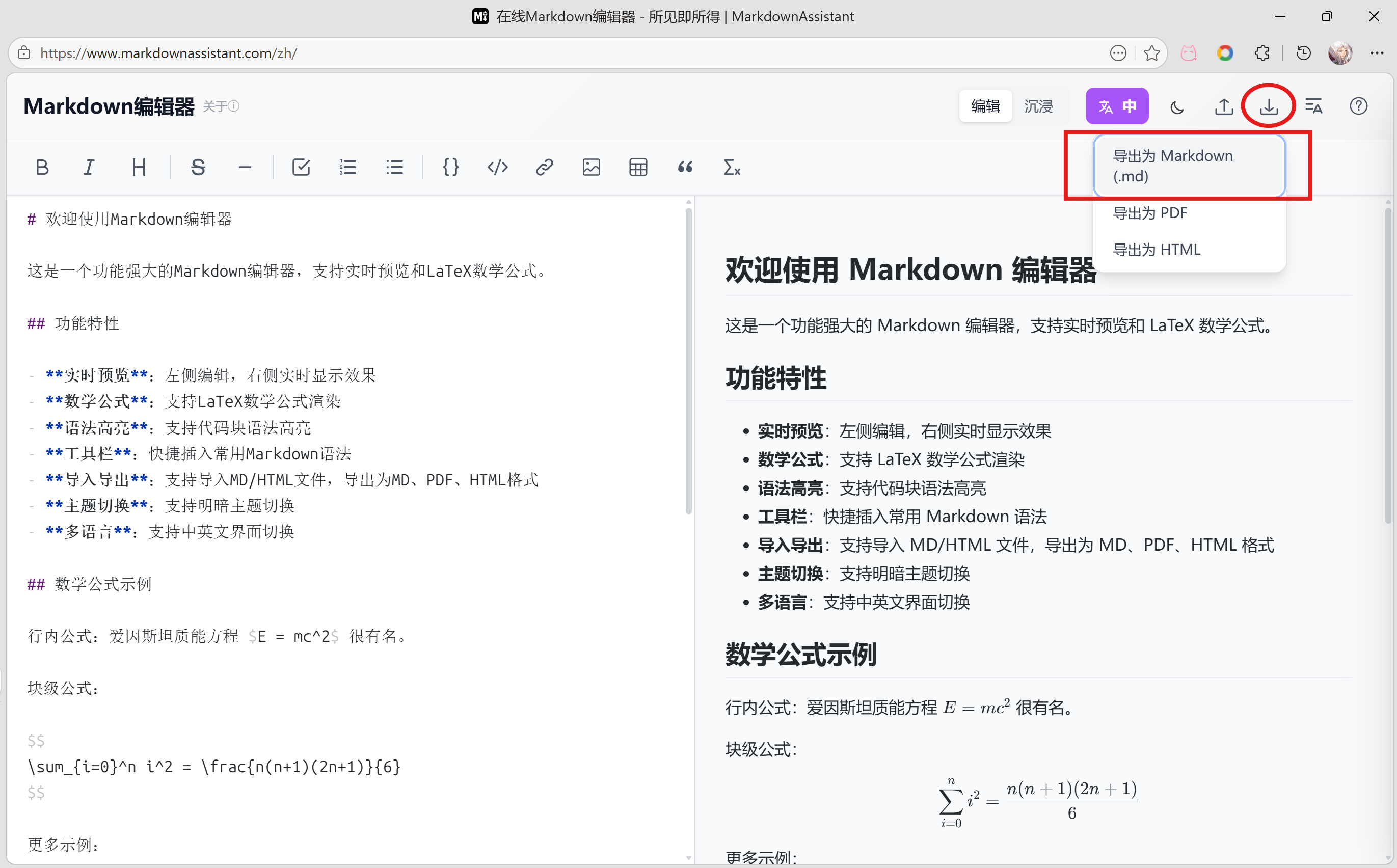This screenshot has width=1397, height=868.
Task: Open the import upload menu
Action: point(1224,107)
